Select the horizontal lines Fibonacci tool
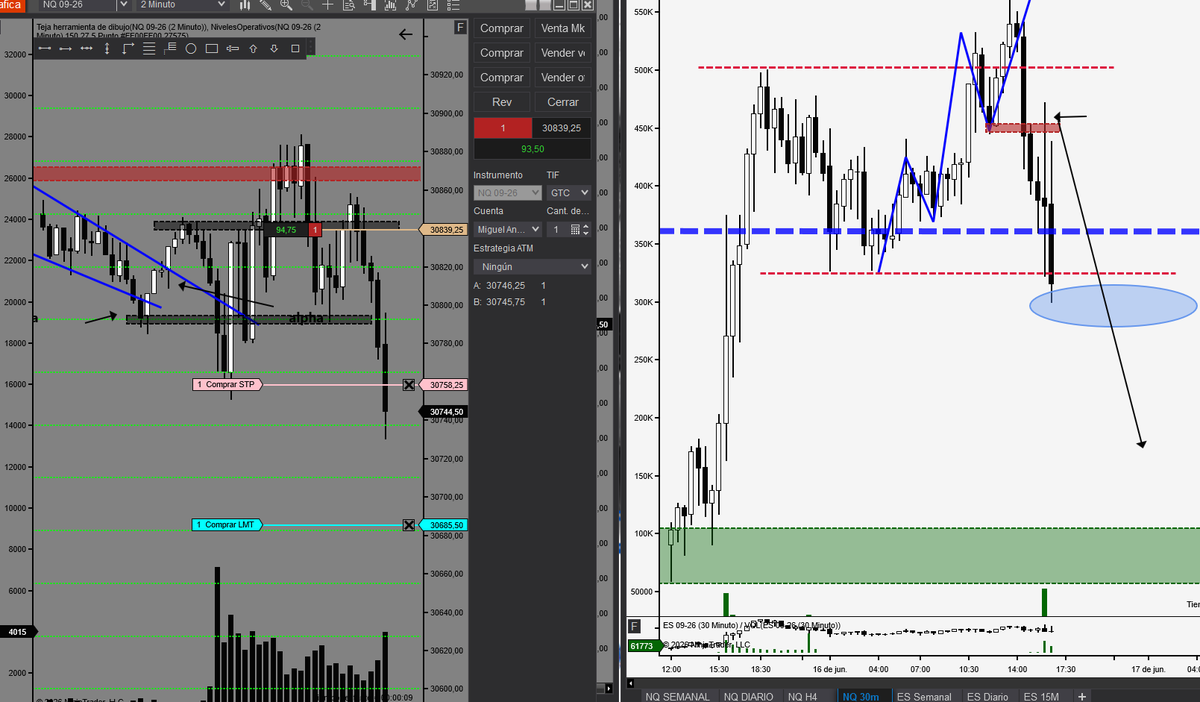The height and width of the screenshot is (702, 1200). (149, 48)
